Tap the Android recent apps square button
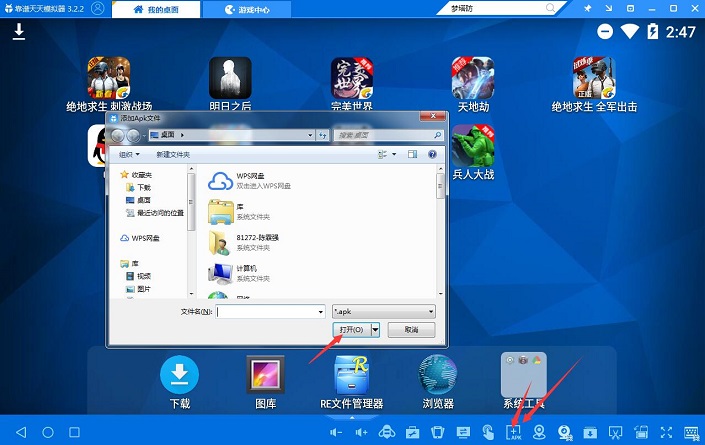This screenshot has height=445, width=705. [x=74, y=432]
